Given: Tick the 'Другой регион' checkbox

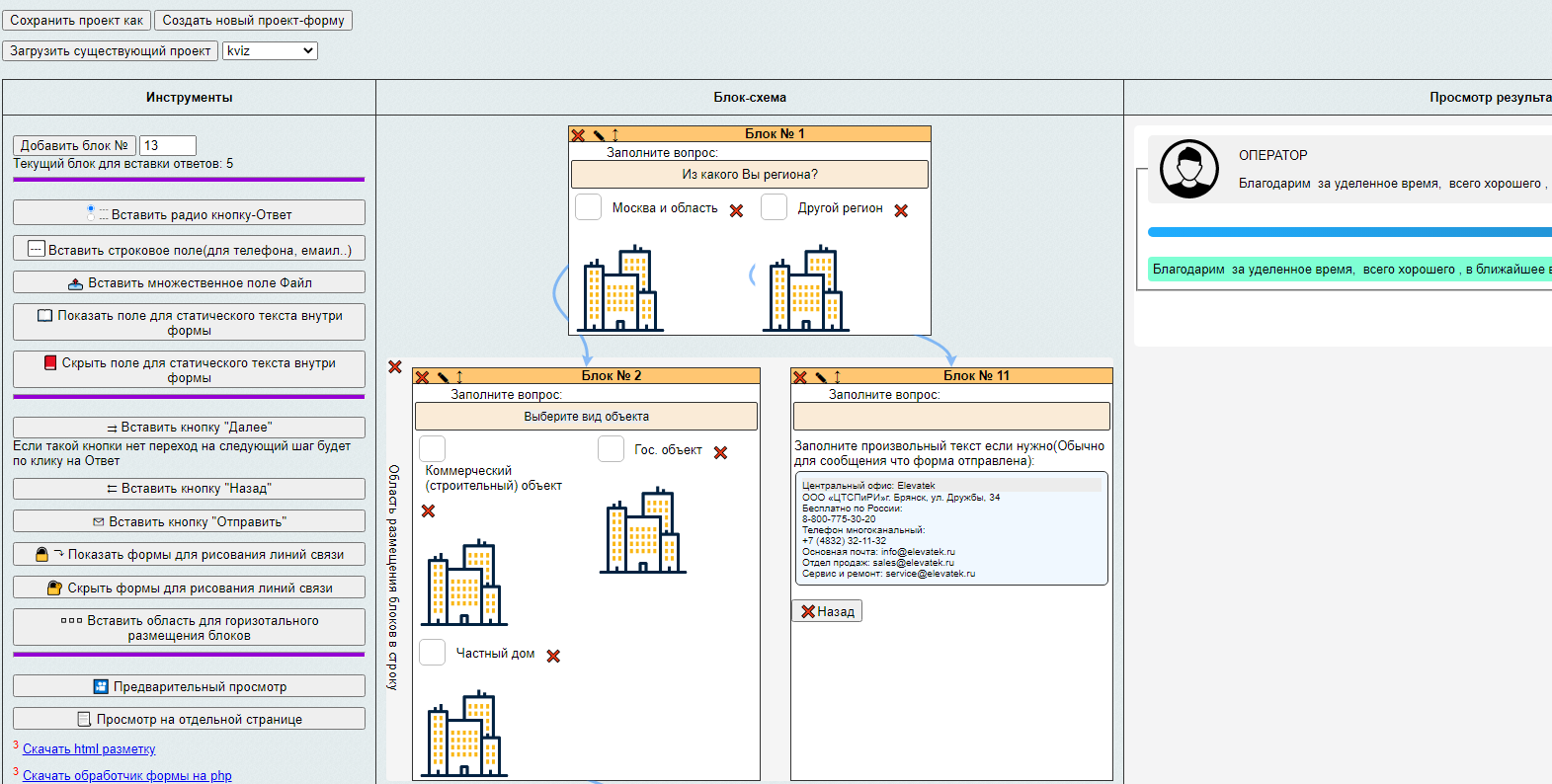Looking at the screenshot, I should coord(774,207).
